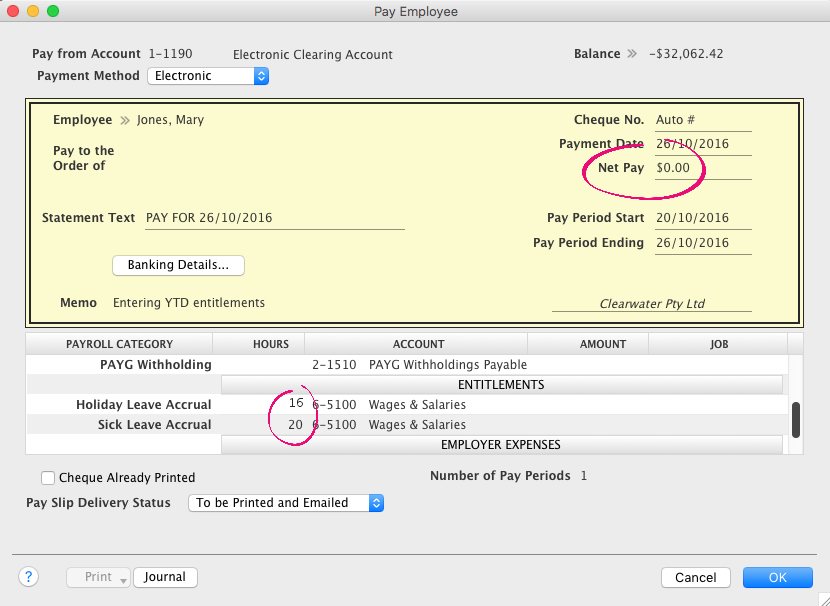Click the Employer Expenses section header
This screenshot has width=830, height=606.
pos(501,445)
